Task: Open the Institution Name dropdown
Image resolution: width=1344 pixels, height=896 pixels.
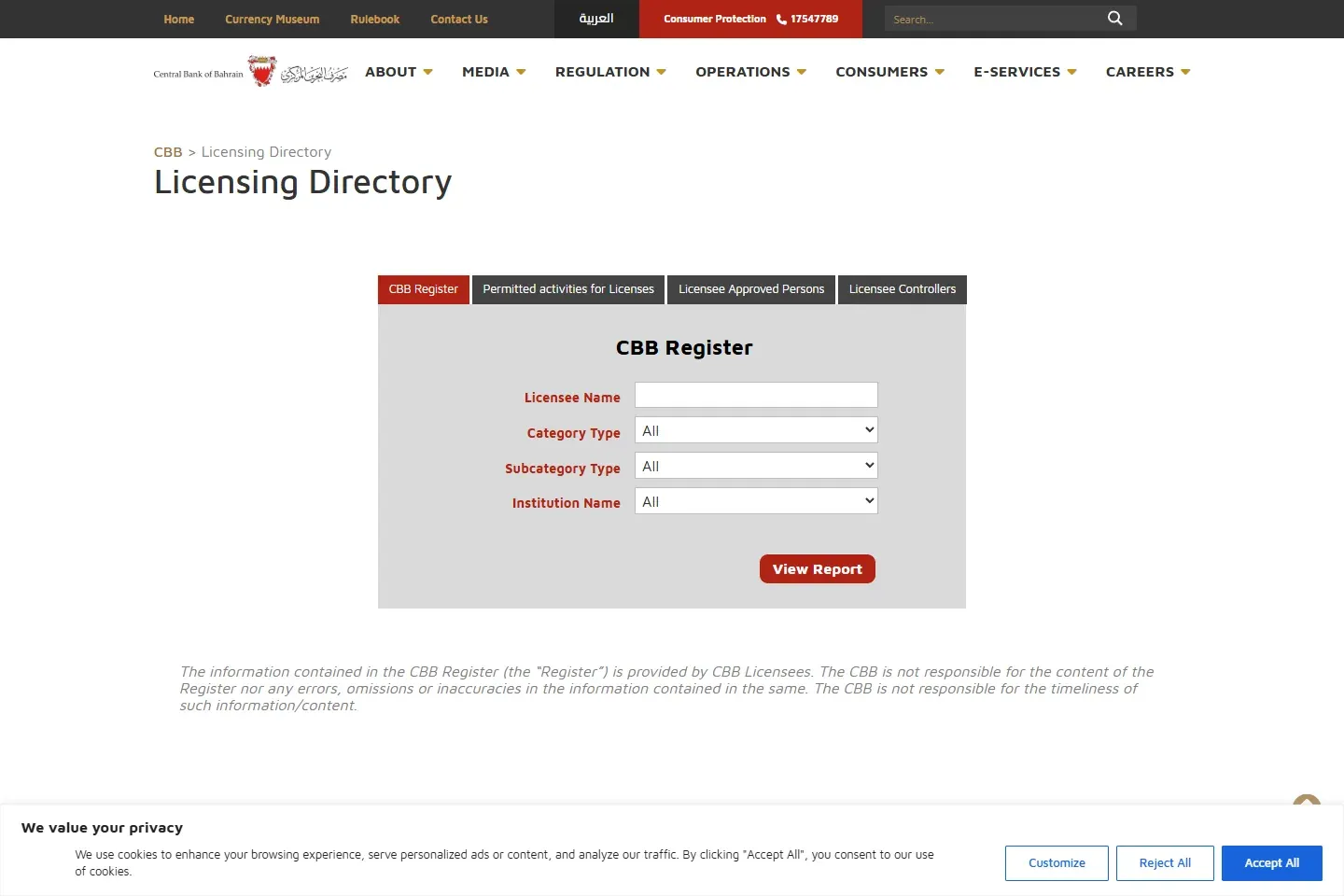Action: [756, 501]
